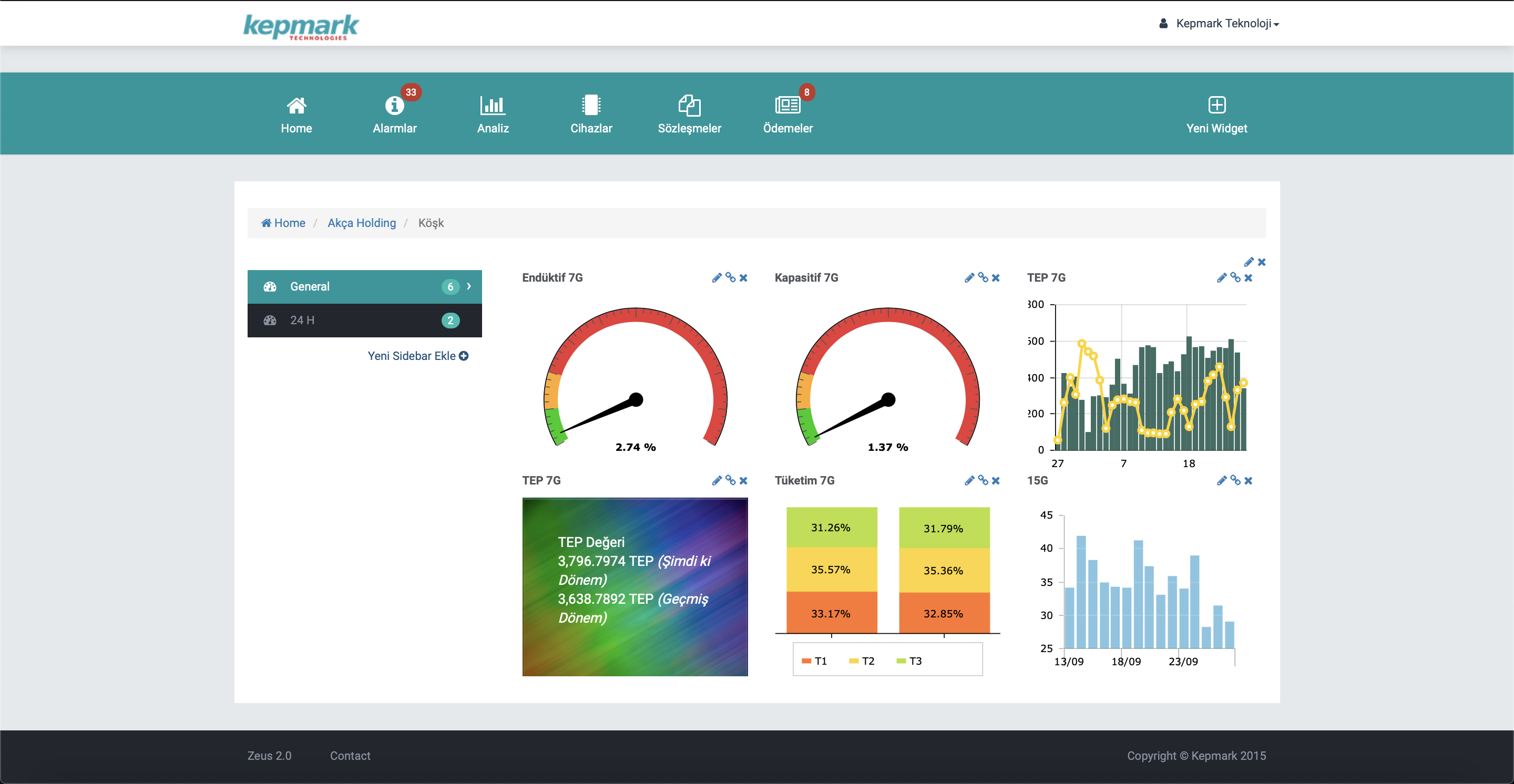Image resolution: width=1514 pixels, height=784 pixels.
Task: Click the pencil edit icon on Endüktif 7G widget
Action: point(717,278)
